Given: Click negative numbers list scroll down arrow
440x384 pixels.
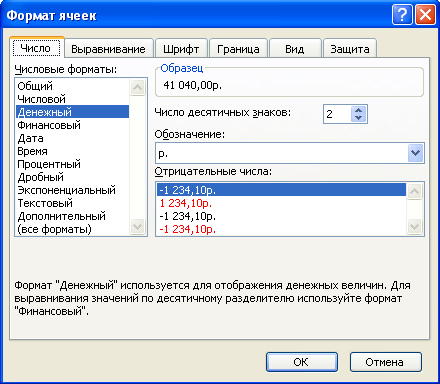Looking at the screenshot, I should coord(414,227).
